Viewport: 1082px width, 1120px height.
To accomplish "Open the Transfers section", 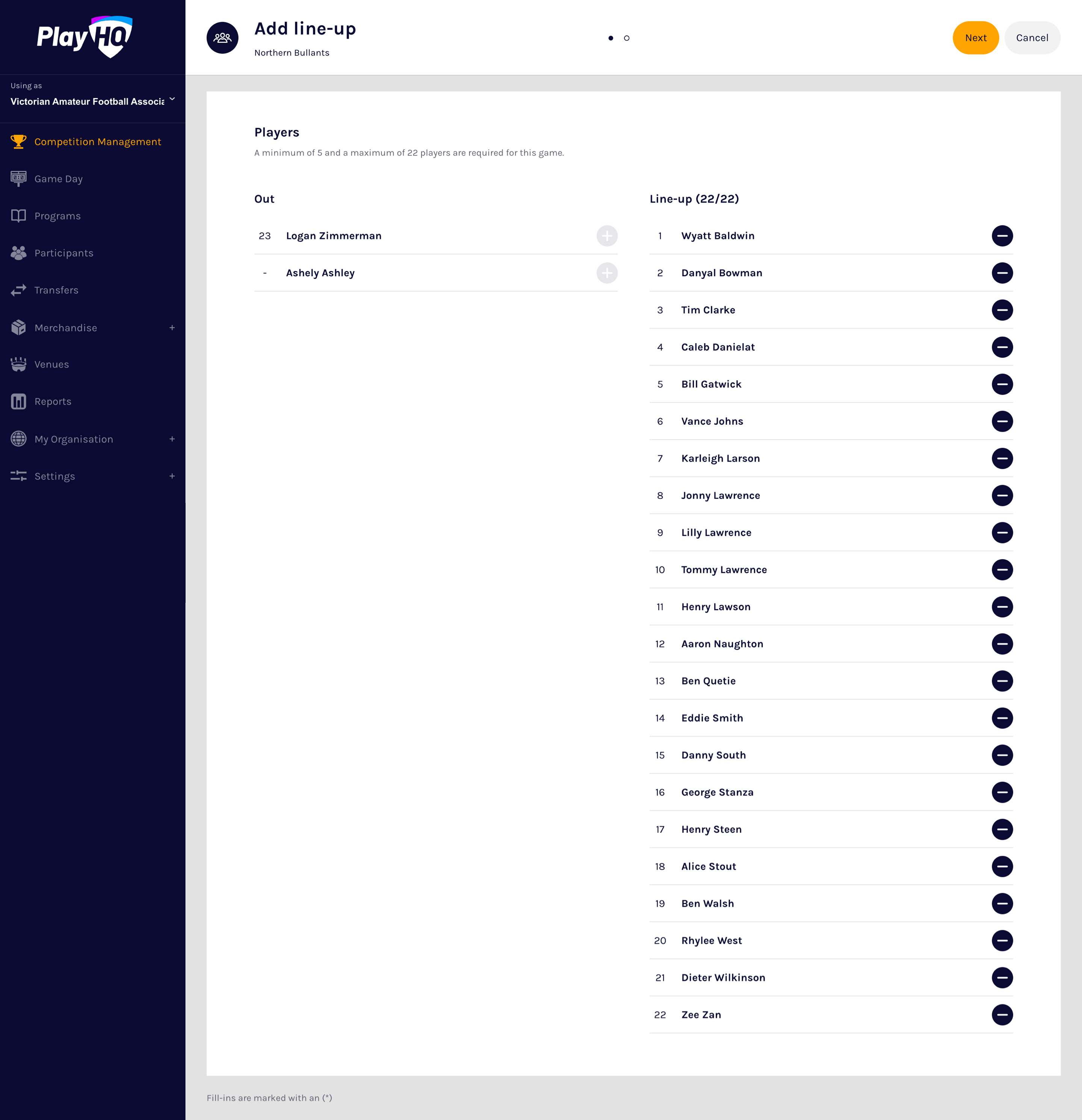I will click(56, 290).
